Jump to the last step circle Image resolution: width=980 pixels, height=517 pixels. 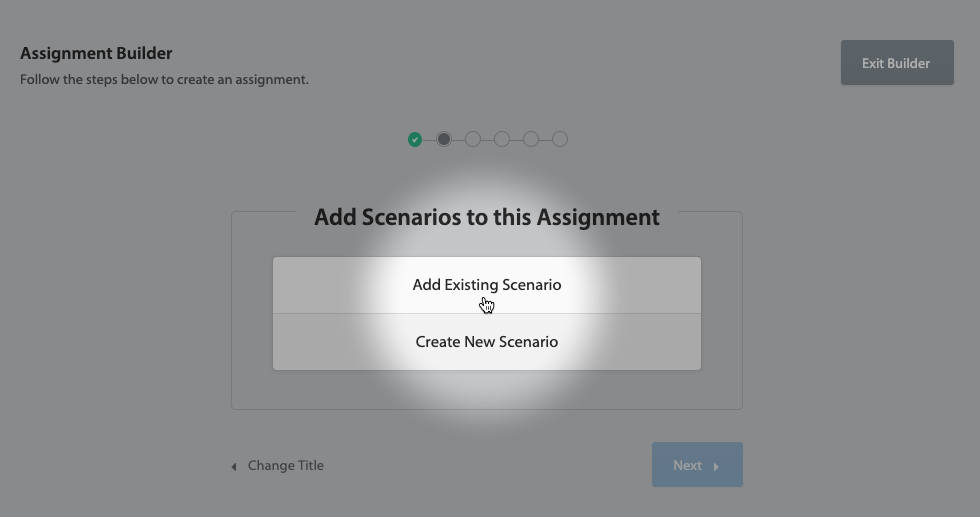pyautogui.click(x=560, y=139)
